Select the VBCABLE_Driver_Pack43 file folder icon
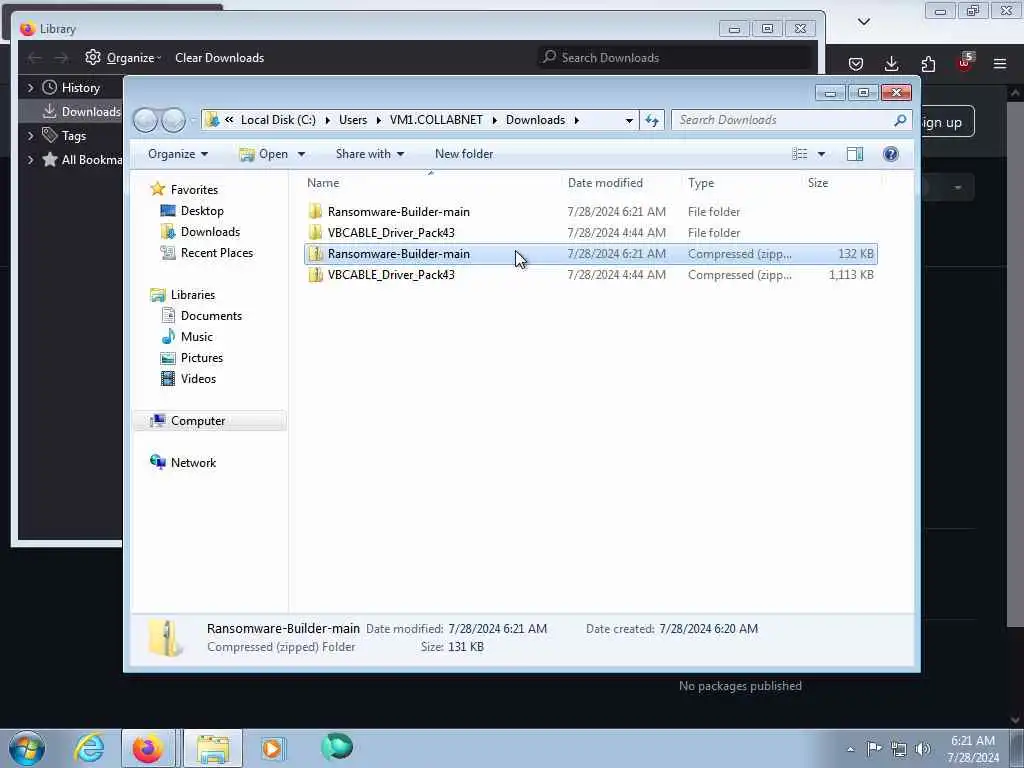 click(315, 232)
